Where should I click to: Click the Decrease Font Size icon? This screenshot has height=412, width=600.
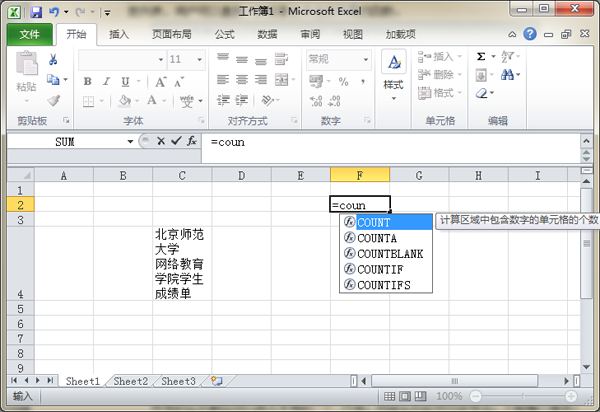[179, 82]
